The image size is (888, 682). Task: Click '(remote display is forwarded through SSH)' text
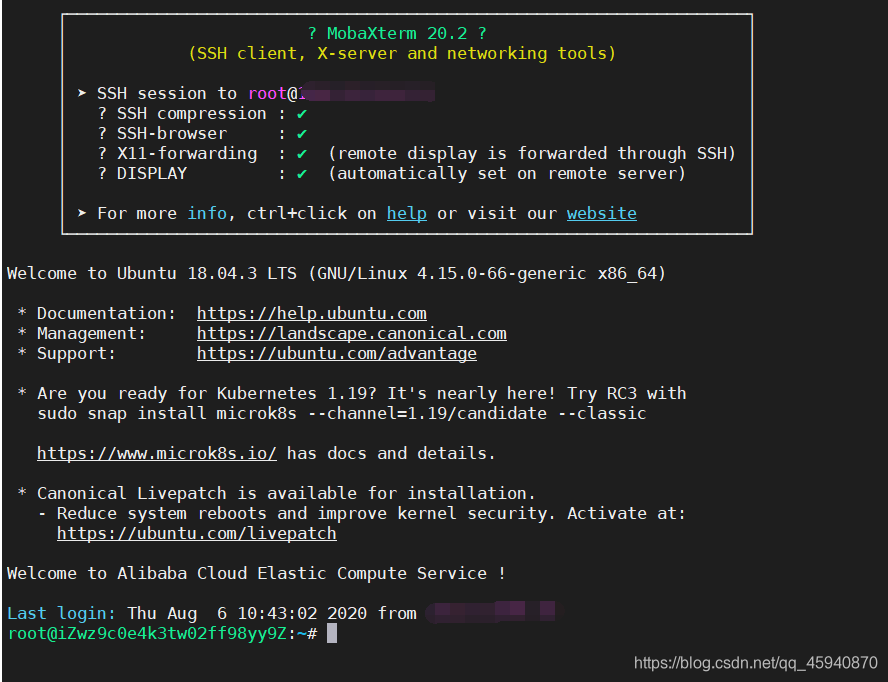coord(532,154)
